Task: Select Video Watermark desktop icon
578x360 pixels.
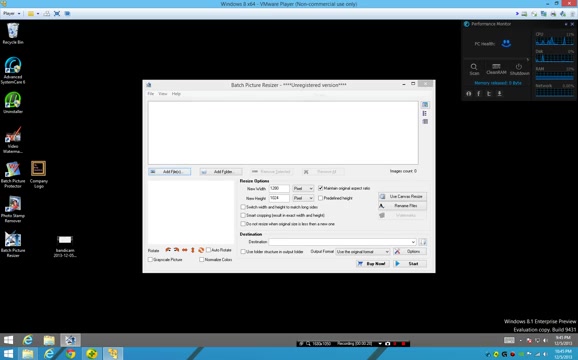Action: pos(13,140)
